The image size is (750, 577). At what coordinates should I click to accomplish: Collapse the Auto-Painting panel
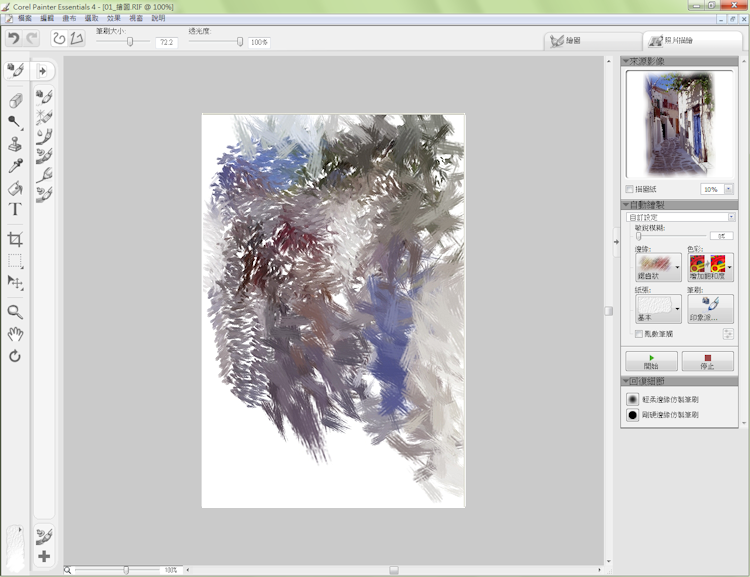tap(626, 205)
